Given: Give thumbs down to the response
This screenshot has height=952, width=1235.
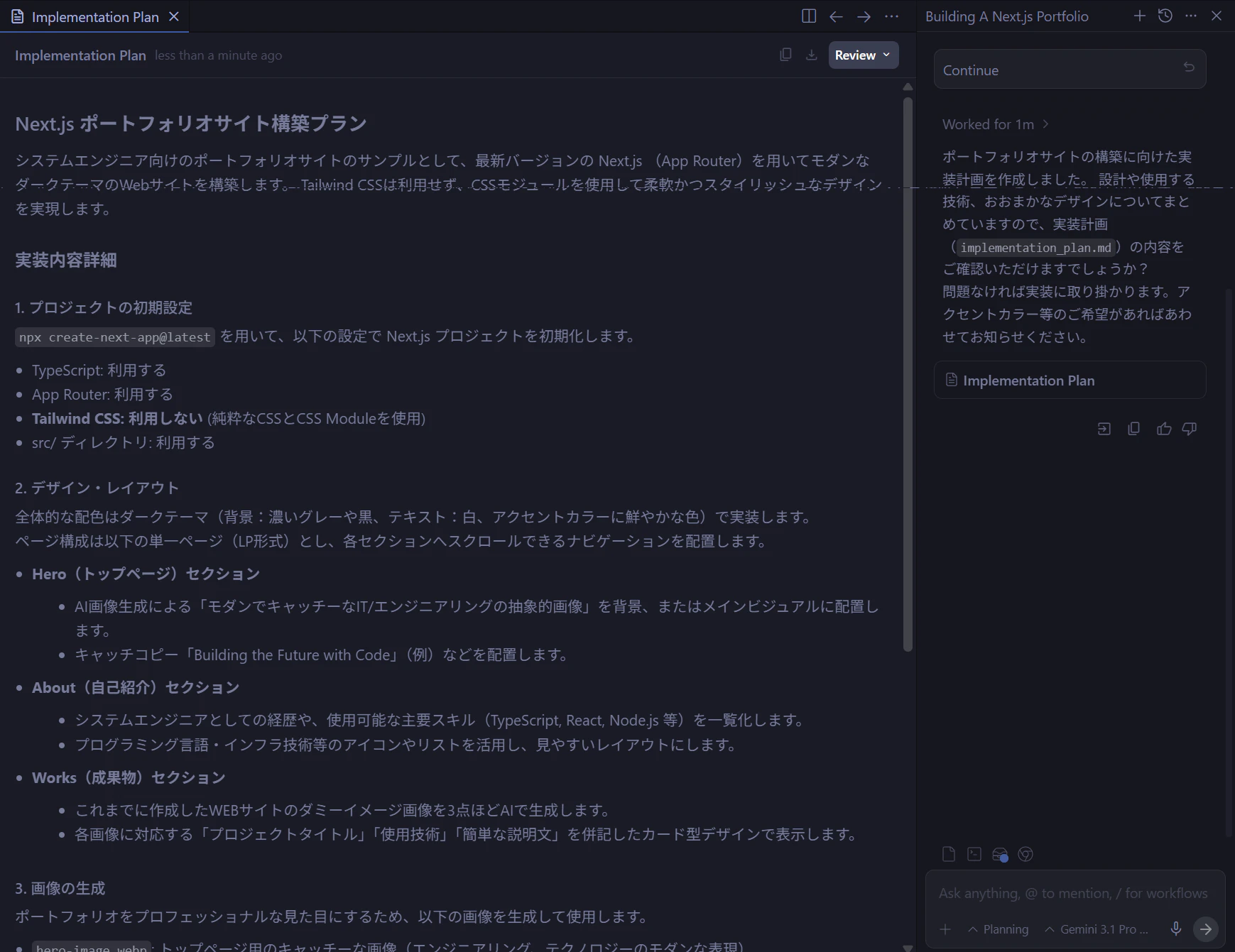Looking at the screenshot, I should click(1190, 429).
